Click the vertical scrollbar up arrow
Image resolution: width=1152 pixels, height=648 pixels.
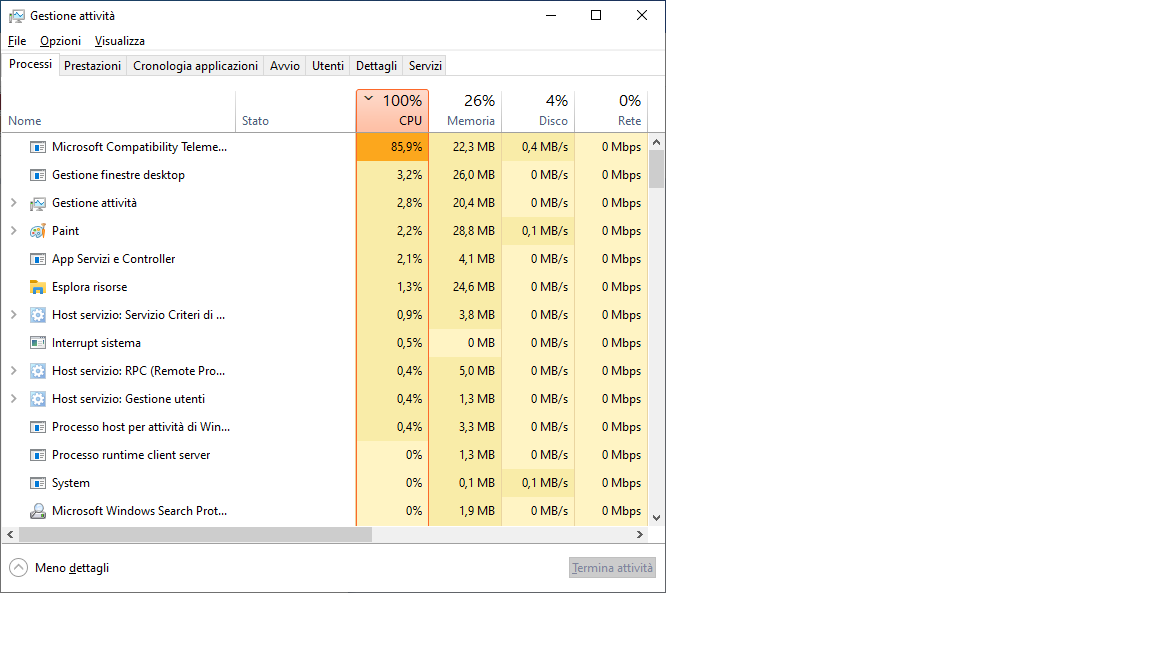click(x=657, y=142)
